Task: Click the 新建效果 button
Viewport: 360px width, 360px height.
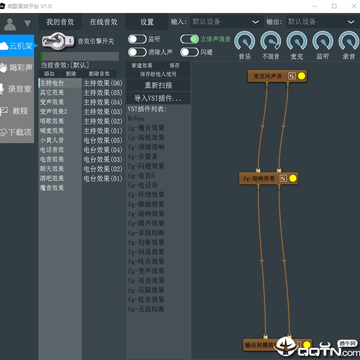Action: (x=142, y=66)
